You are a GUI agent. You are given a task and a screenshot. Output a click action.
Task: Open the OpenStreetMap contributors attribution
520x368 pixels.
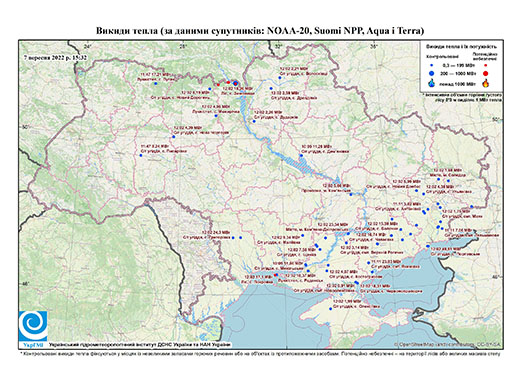(x=447, y=344)
